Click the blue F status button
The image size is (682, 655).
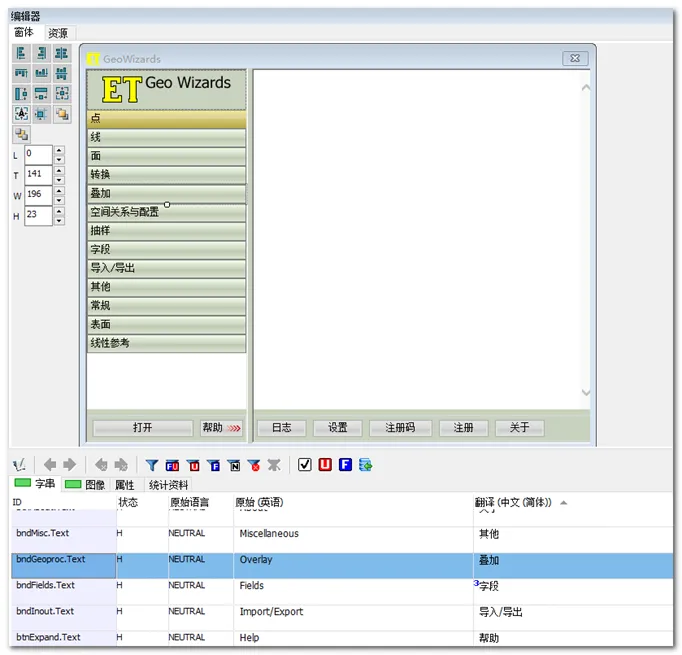[345, 465]
